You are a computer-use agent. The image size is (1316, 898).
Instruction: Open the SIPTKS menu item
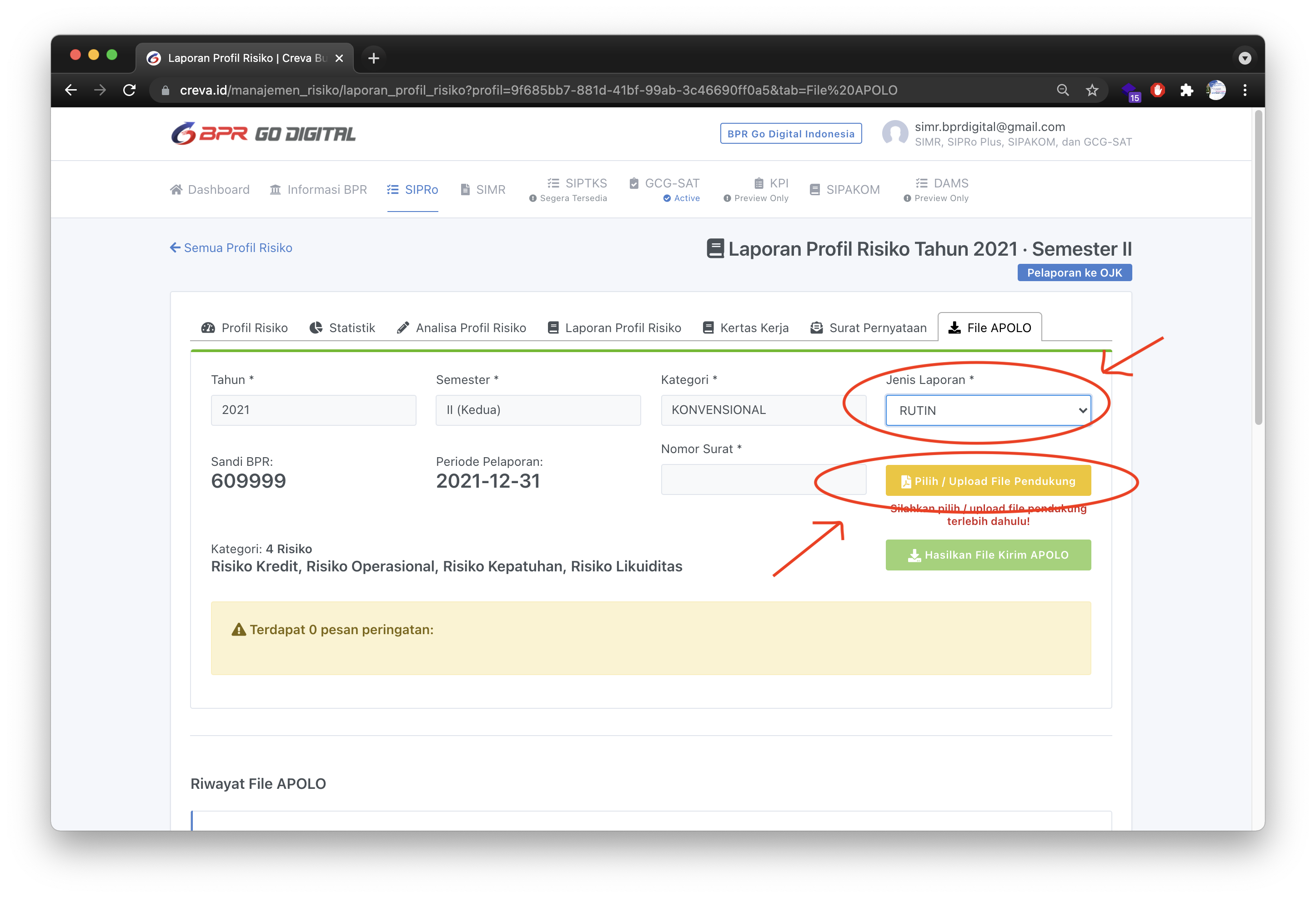coord(568,190)
